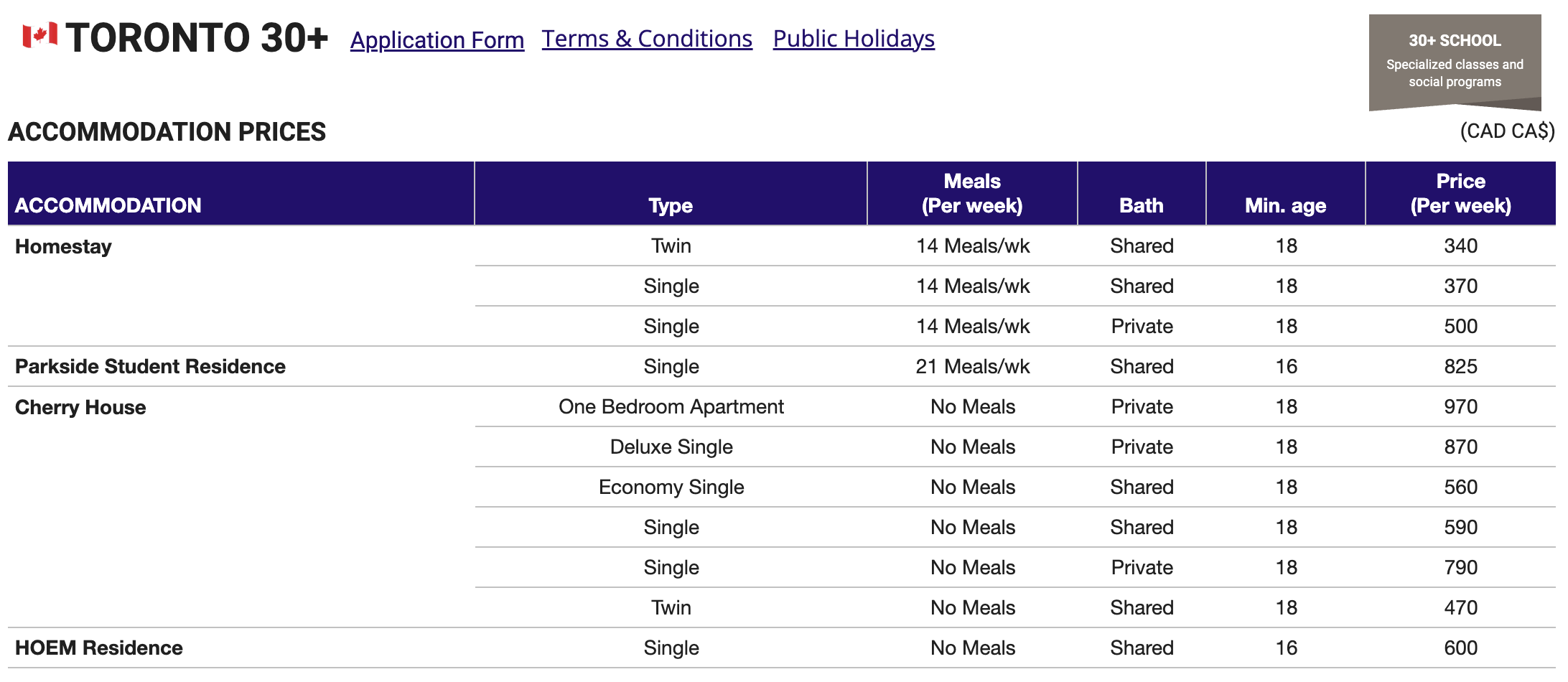Click the Deluxe Single type cell
The height and width of the screenshot is (682, 1568).
671,447
